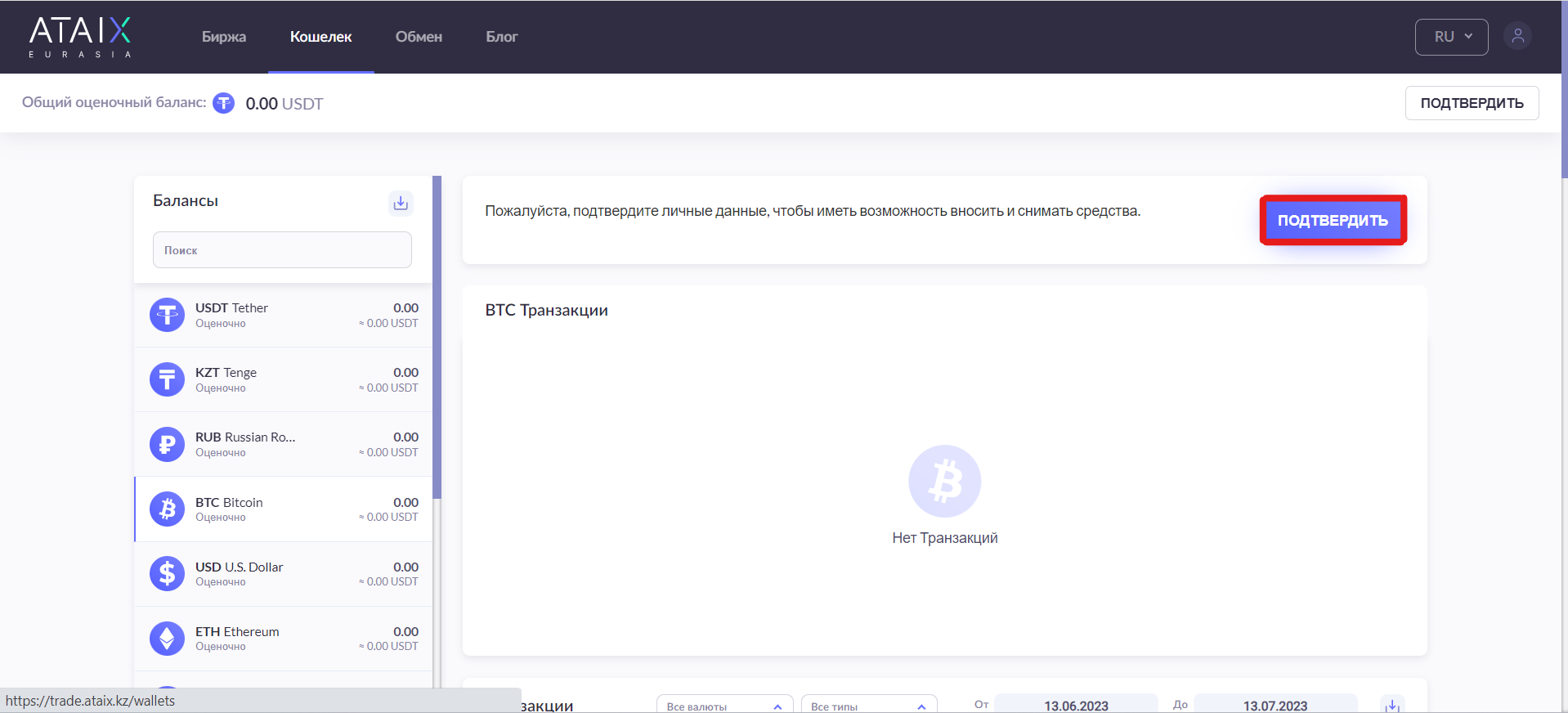
Task: Download balances using the export icon
Action: point(401,203)
